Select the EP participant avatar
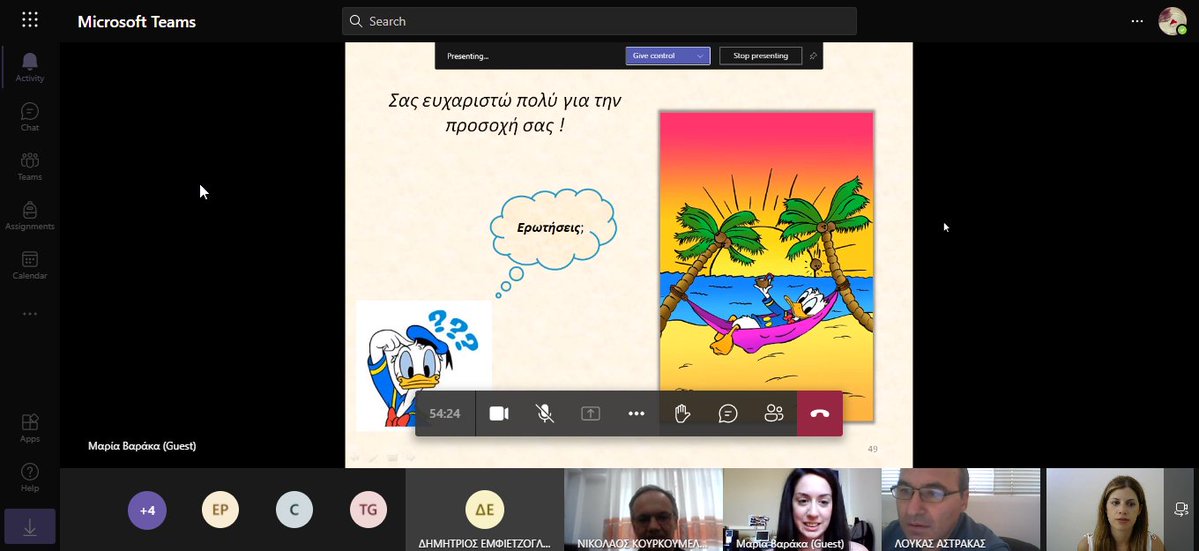This screenshot has height=551, width=1199. point(220,510)
